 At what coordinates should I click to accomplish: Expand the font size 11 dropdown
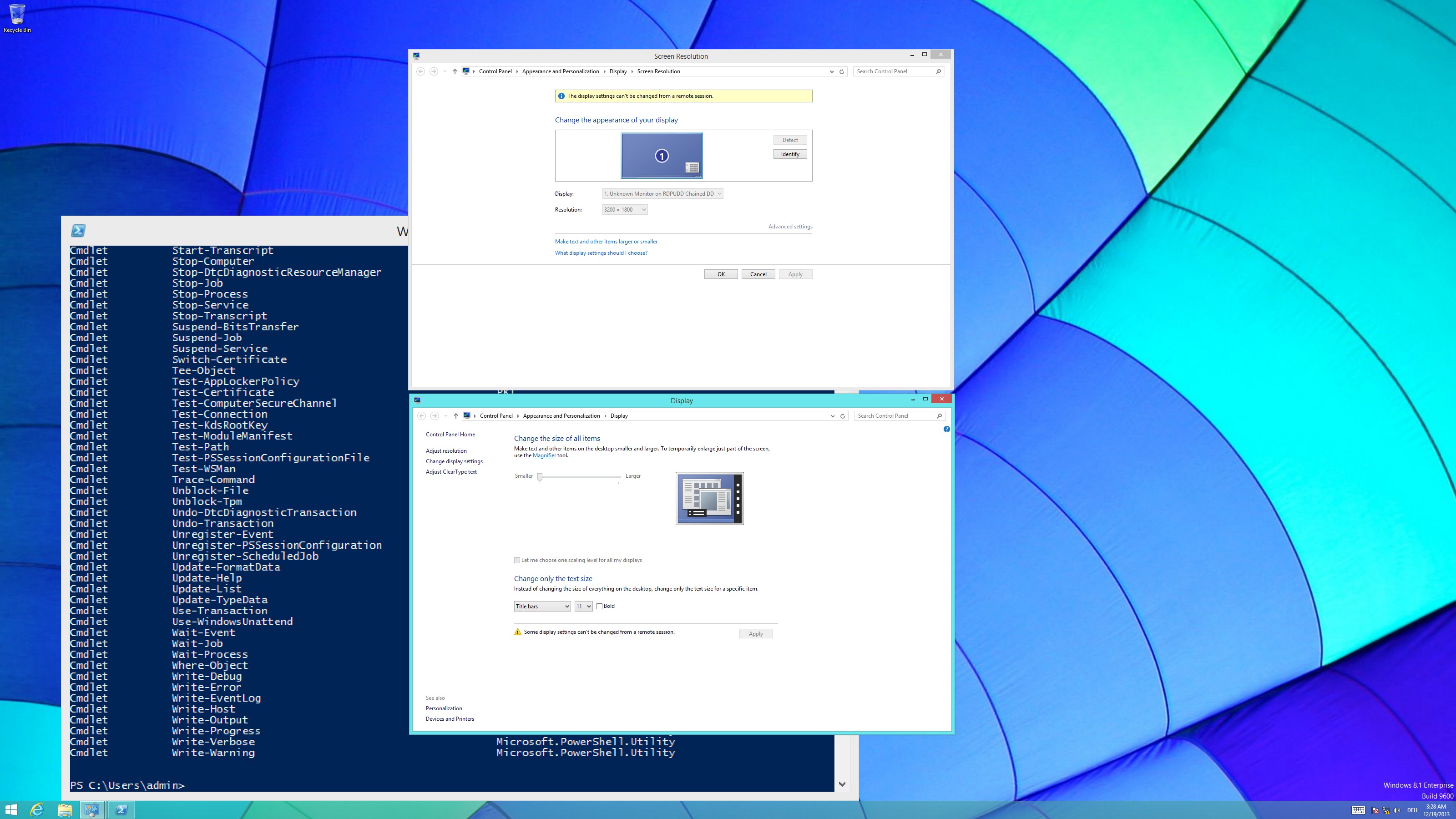(x=583, y=606)
